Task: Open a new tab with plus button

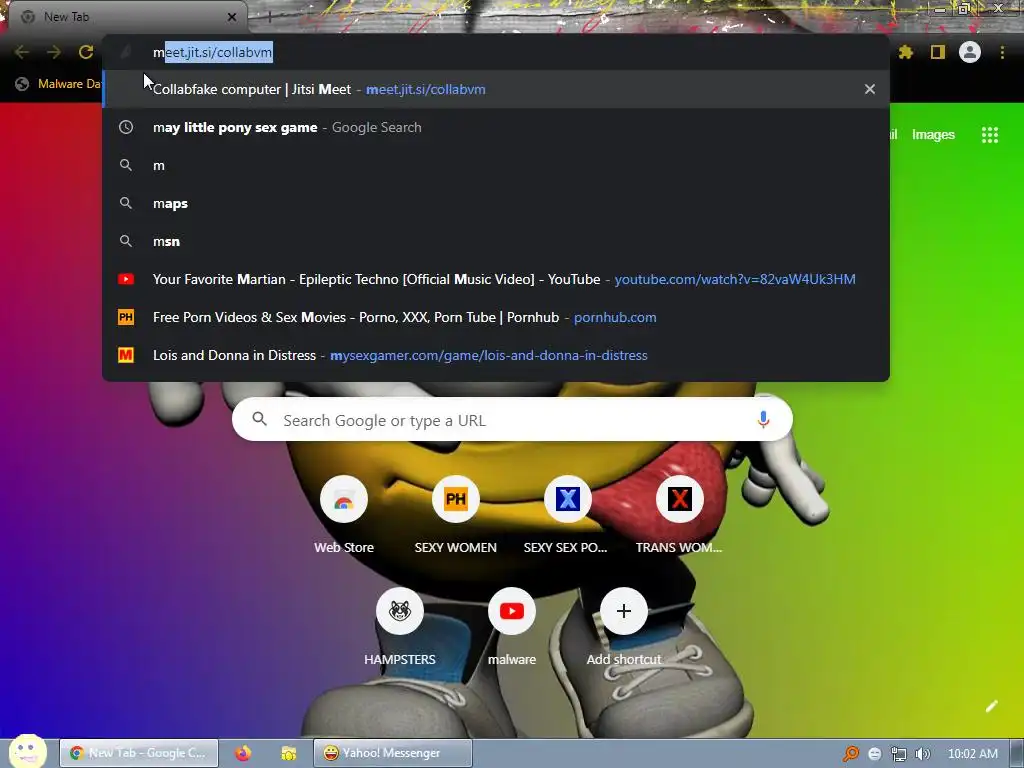Action: coord(269,17)
